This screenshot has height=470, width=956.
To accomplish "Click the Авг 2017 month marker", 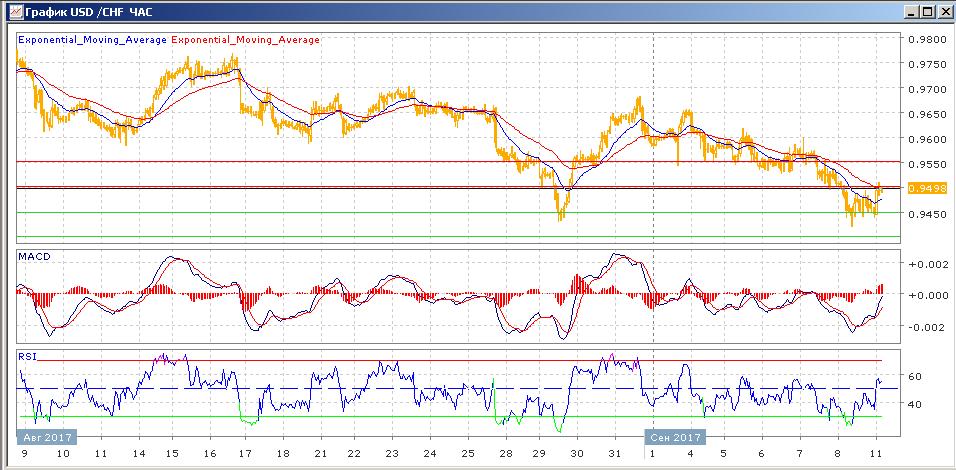I will tap(46, 437).
